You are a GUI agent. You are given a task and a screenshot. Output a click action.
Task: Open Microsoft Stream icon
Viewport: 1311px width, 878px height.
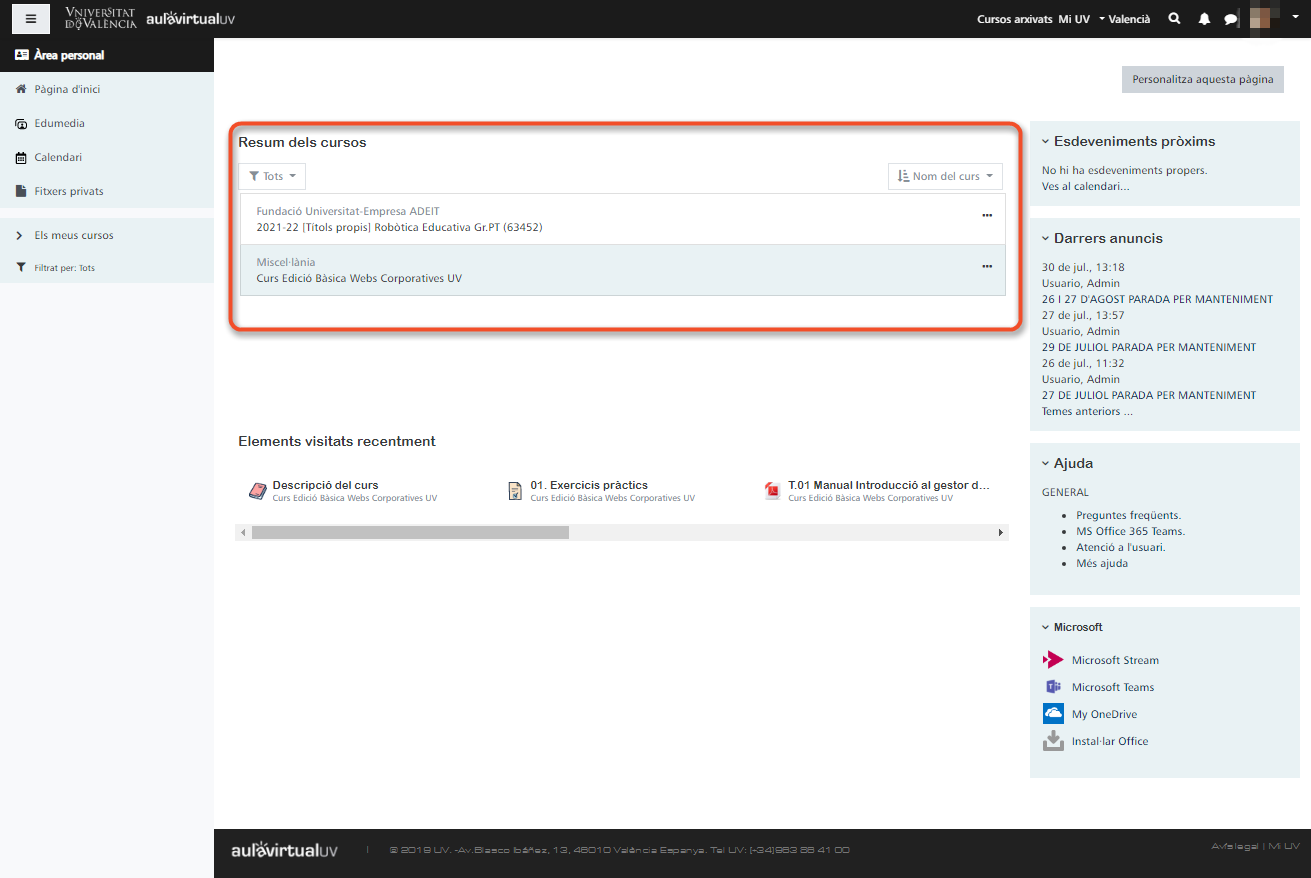[x=1053, y=660]
